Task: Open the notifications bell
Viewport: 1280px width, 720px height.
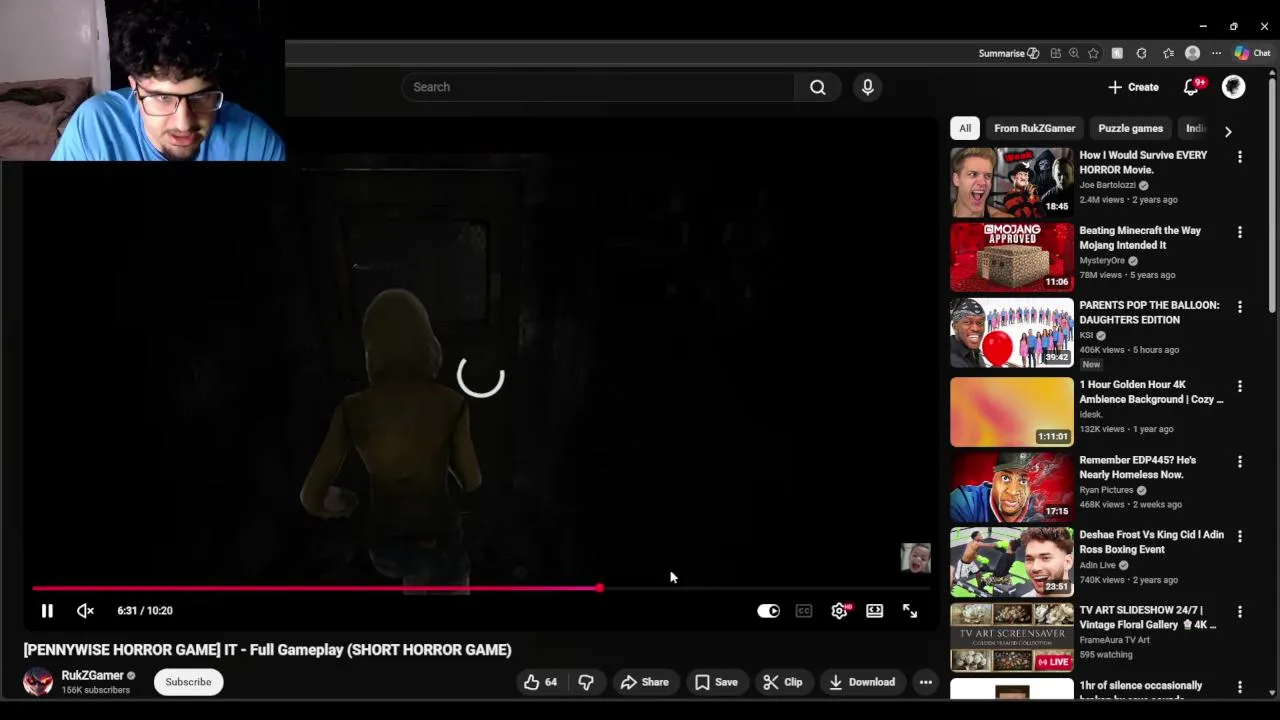Action: (x=1191, y=87)
